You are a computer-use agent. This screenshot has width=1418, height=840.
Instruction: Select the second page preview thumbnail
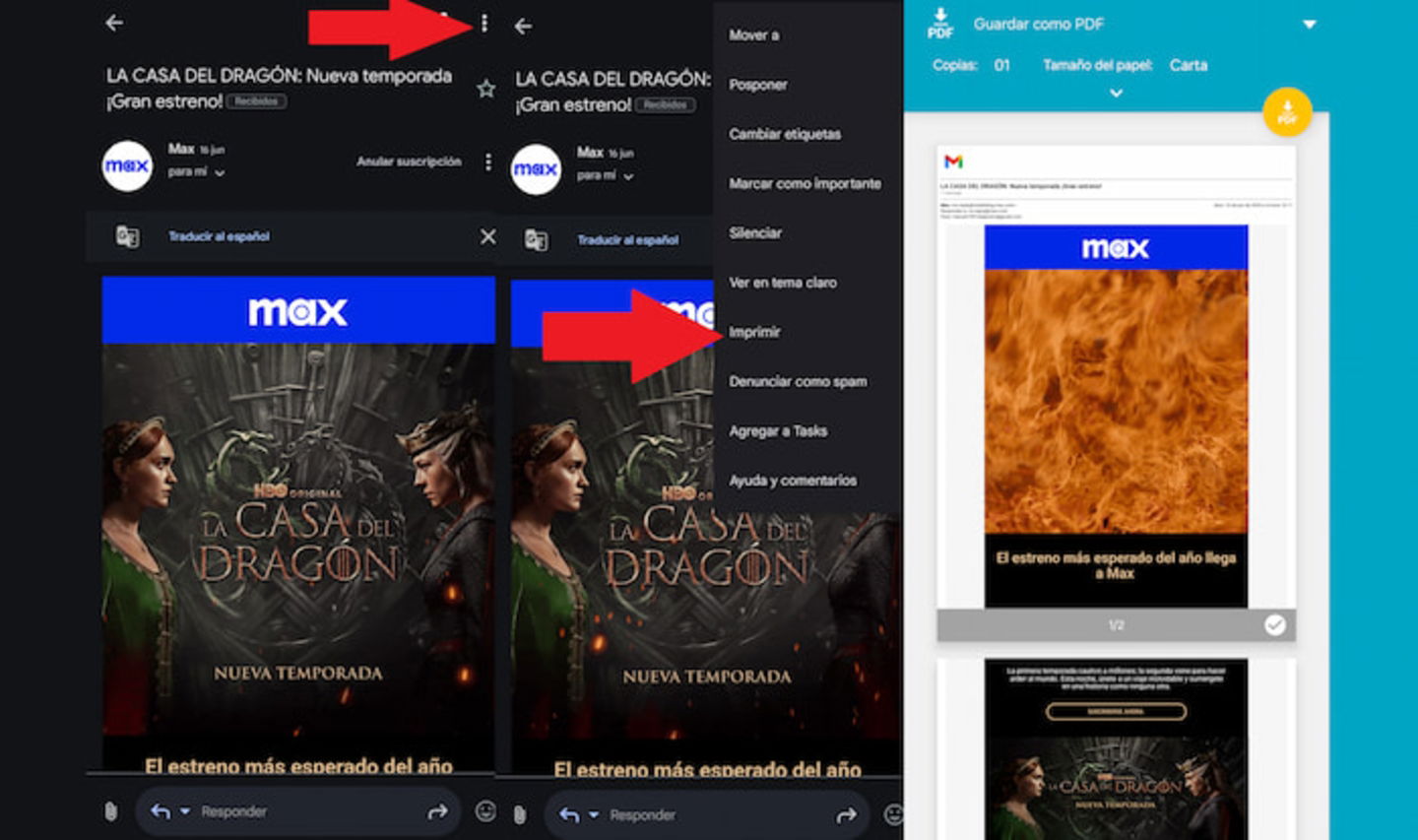[1116, 749]
